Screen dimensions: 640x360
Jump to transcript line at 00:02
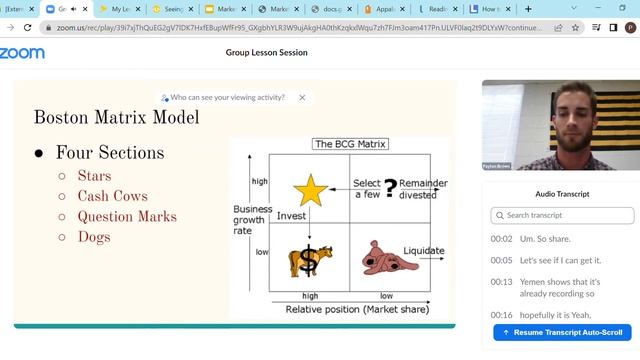501,239
